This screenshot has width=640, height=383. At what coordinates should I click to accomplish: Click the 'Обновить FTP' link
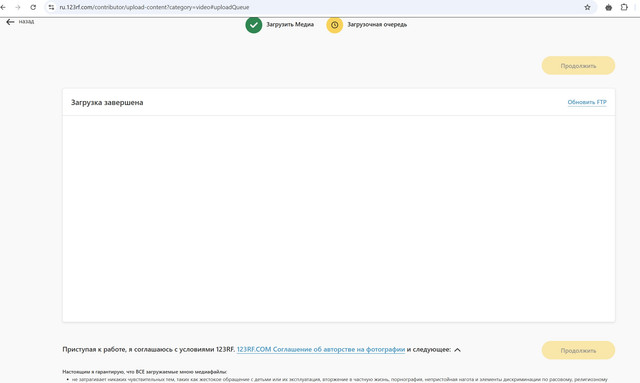tap(587, 102)
